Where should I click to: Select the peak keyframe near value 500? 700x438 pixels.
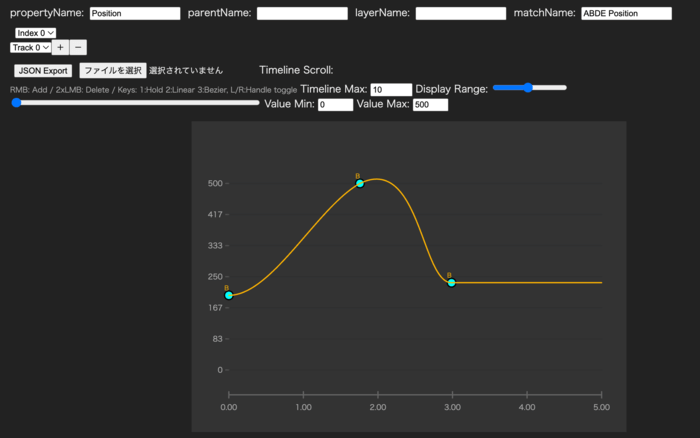360,184
